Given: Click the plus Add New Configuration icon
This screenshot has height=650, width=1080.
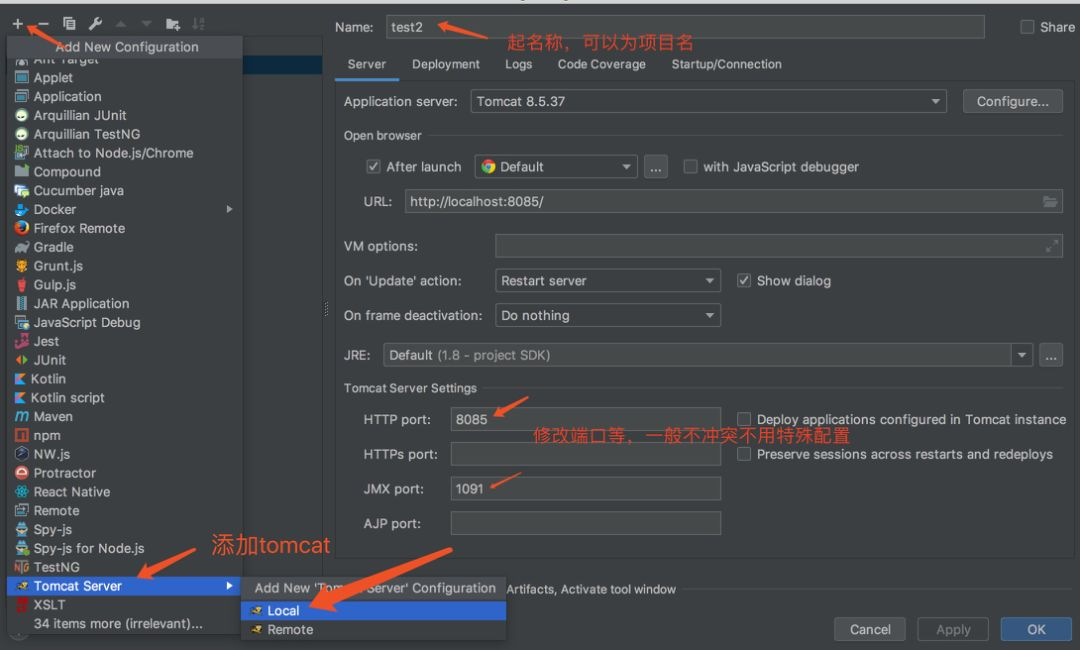Looking at the screenshot, I should 18,24.
